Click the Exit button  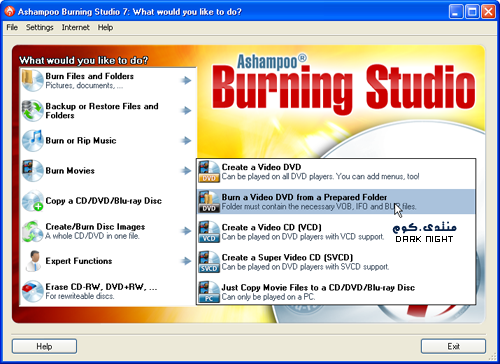pyautogui.click(x=453, y=346)
